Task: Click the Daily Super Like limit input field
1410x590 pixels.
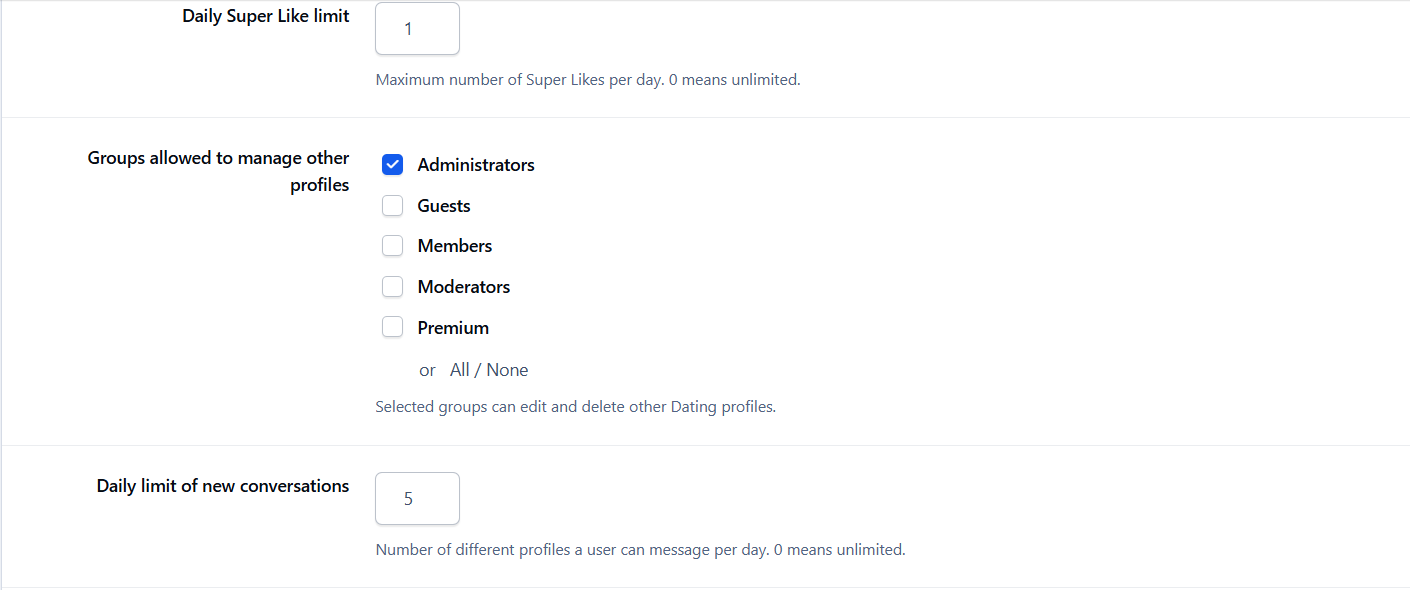Action: [417, 29]
